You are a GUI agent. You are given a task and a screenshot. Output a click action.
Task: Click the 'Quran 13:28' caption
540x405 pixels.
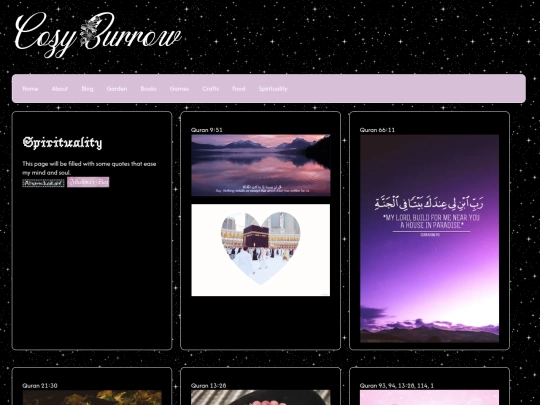(208, 385)
